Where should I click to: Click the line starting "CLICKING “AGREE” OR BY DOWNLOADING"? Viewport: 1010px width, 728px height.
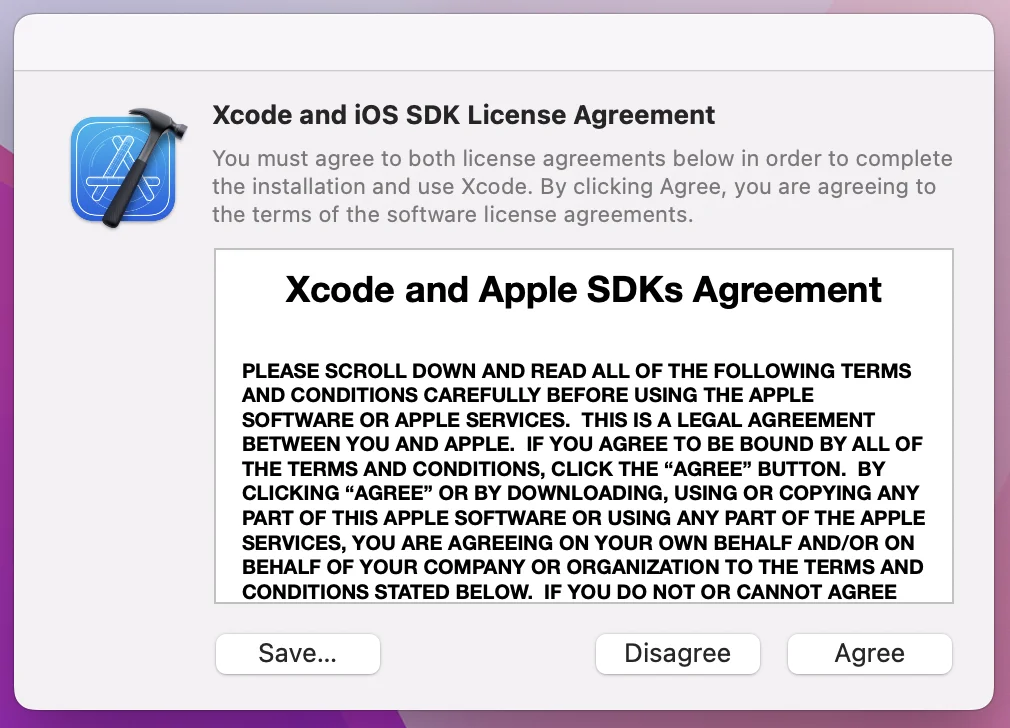tap(580, 494)
